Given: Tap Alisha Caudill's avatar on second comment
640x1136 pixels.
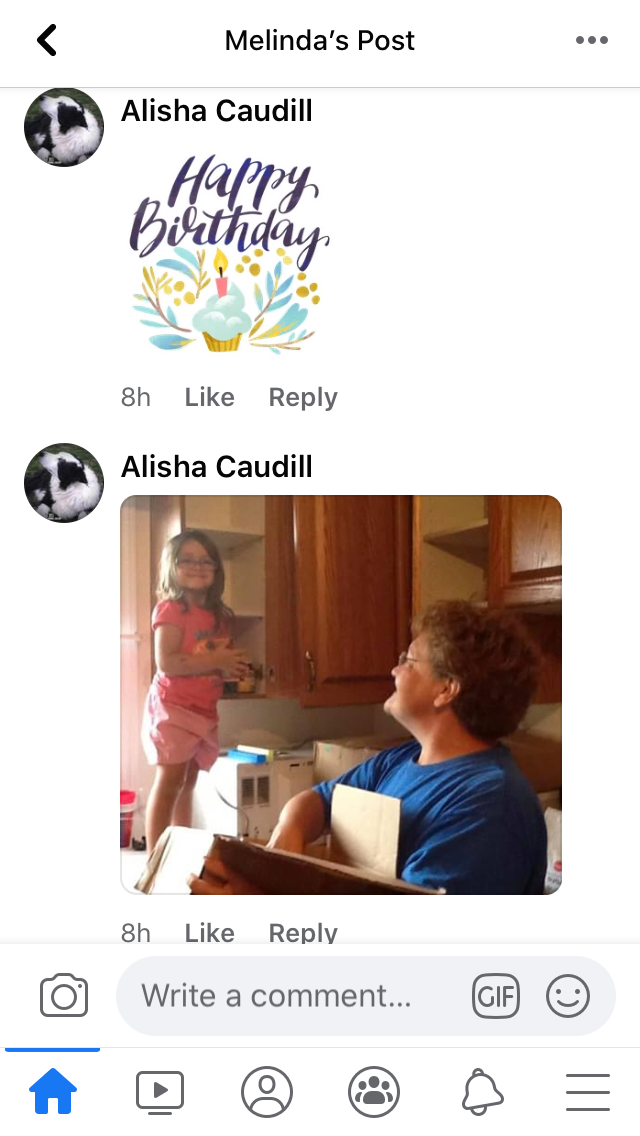Looking at the screenshot, I should coord(64,483).
